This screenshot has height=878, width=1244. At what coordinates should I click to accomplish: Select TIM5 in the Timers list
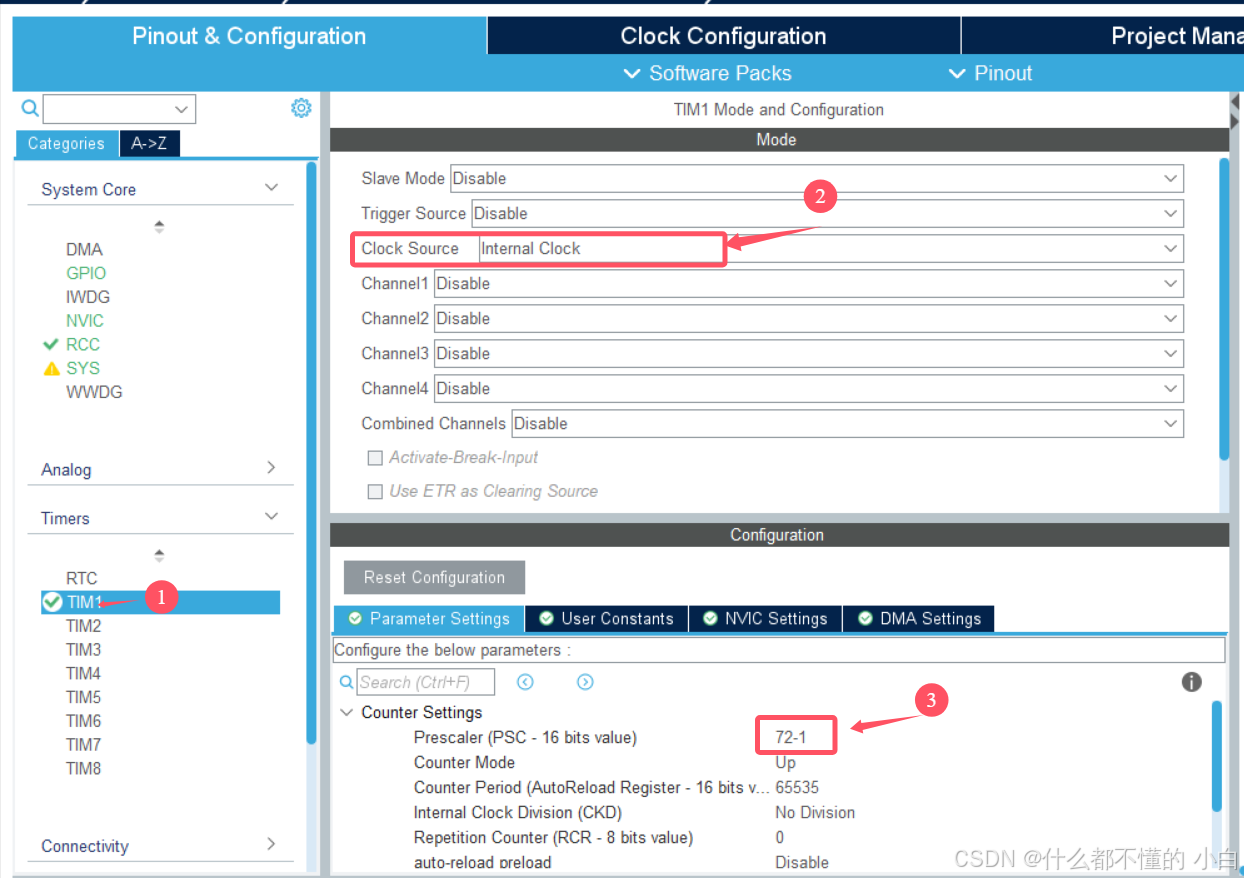point(84,697)
